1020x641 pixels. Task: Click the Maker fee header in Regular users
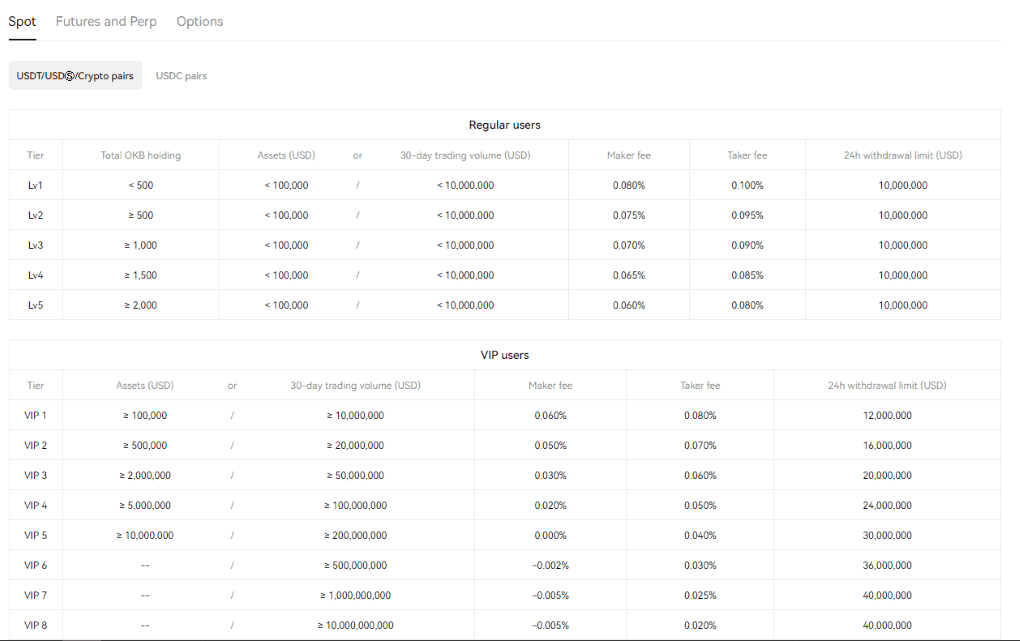(x=628, y=155)
